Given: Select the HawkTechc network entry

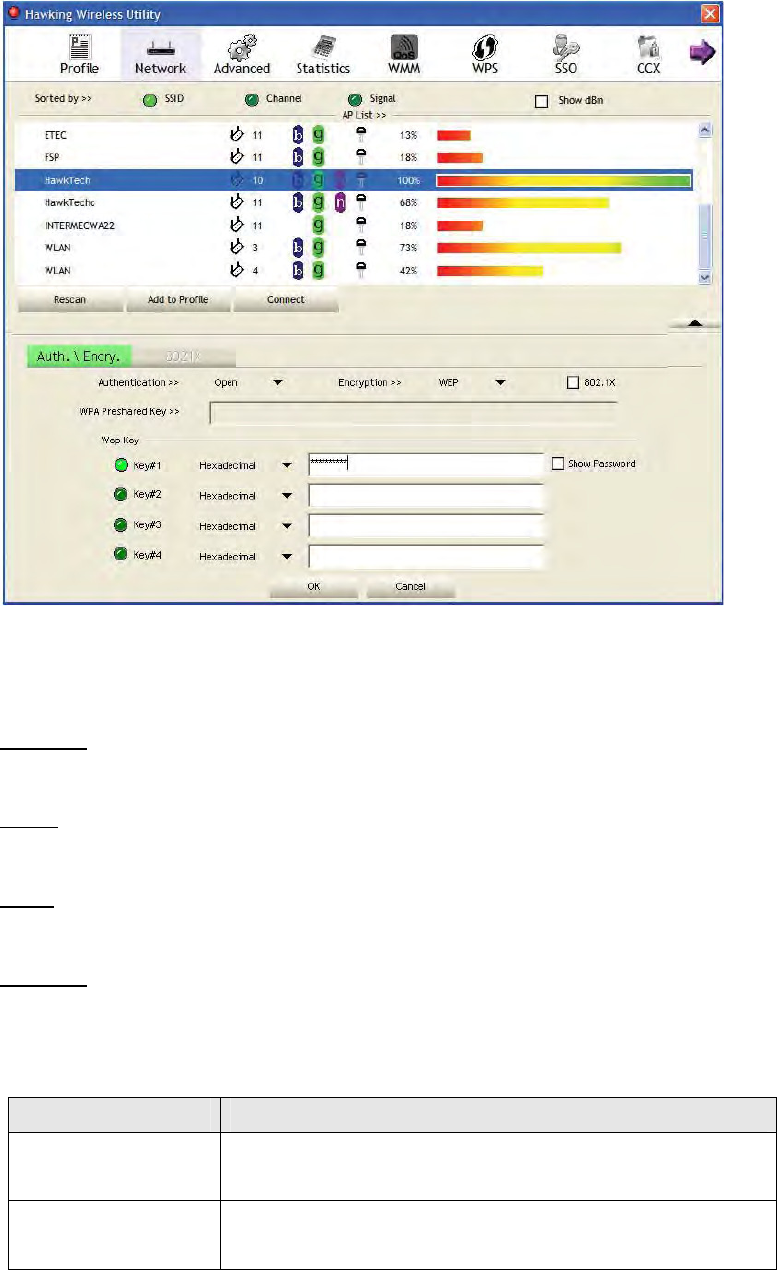Looking at the screenshot, I should coord(355,203).
